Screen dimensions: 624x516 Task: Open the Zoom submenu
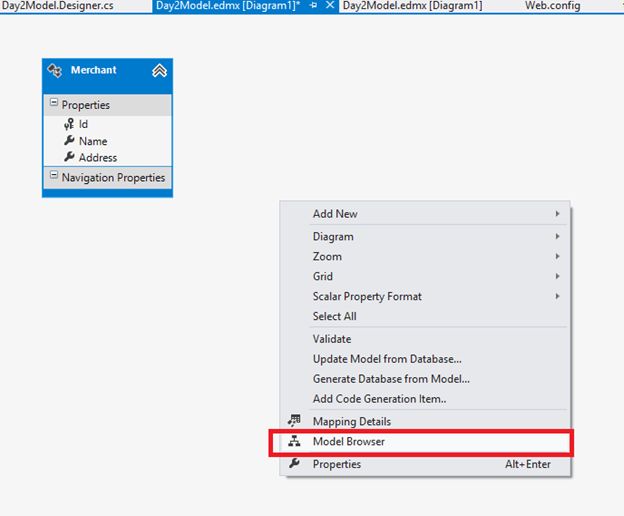327,257
